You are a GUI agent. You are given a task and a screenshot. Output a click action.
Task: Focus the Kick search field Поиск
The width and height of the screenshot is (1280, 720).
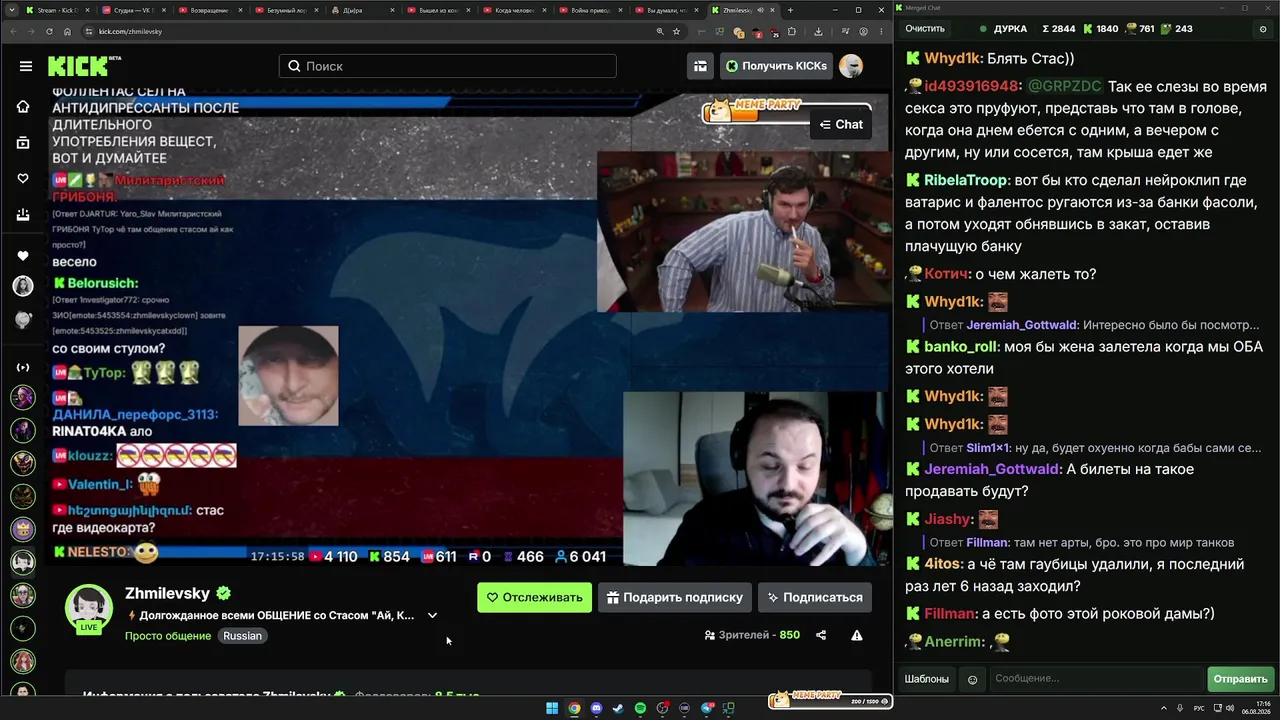[x=448, y=66]
